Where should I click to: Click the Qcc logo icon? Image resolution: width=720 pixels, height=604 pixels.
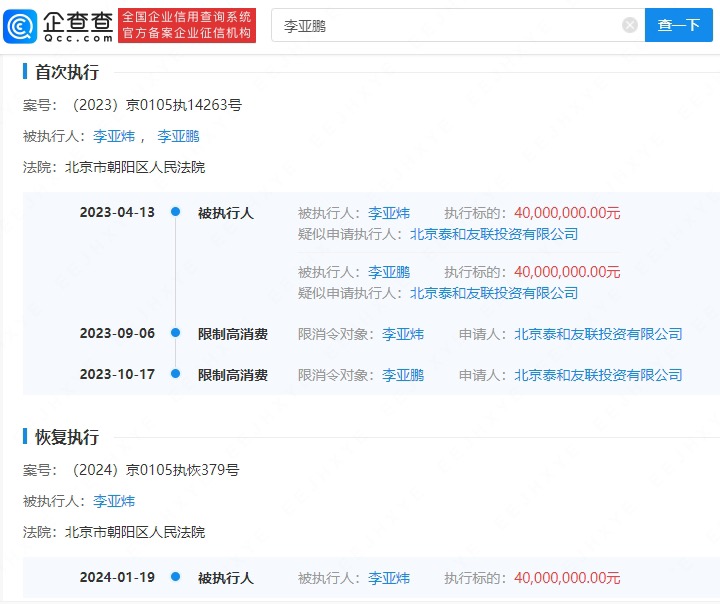click(x=20, y=26)
